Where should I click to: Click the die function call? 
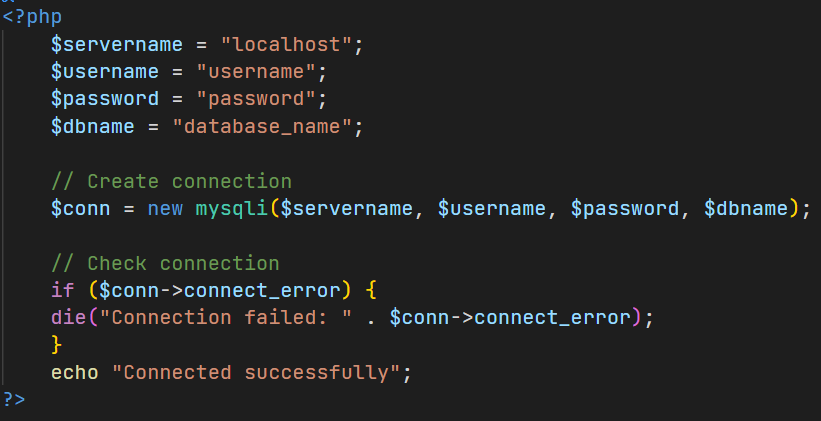67,318
